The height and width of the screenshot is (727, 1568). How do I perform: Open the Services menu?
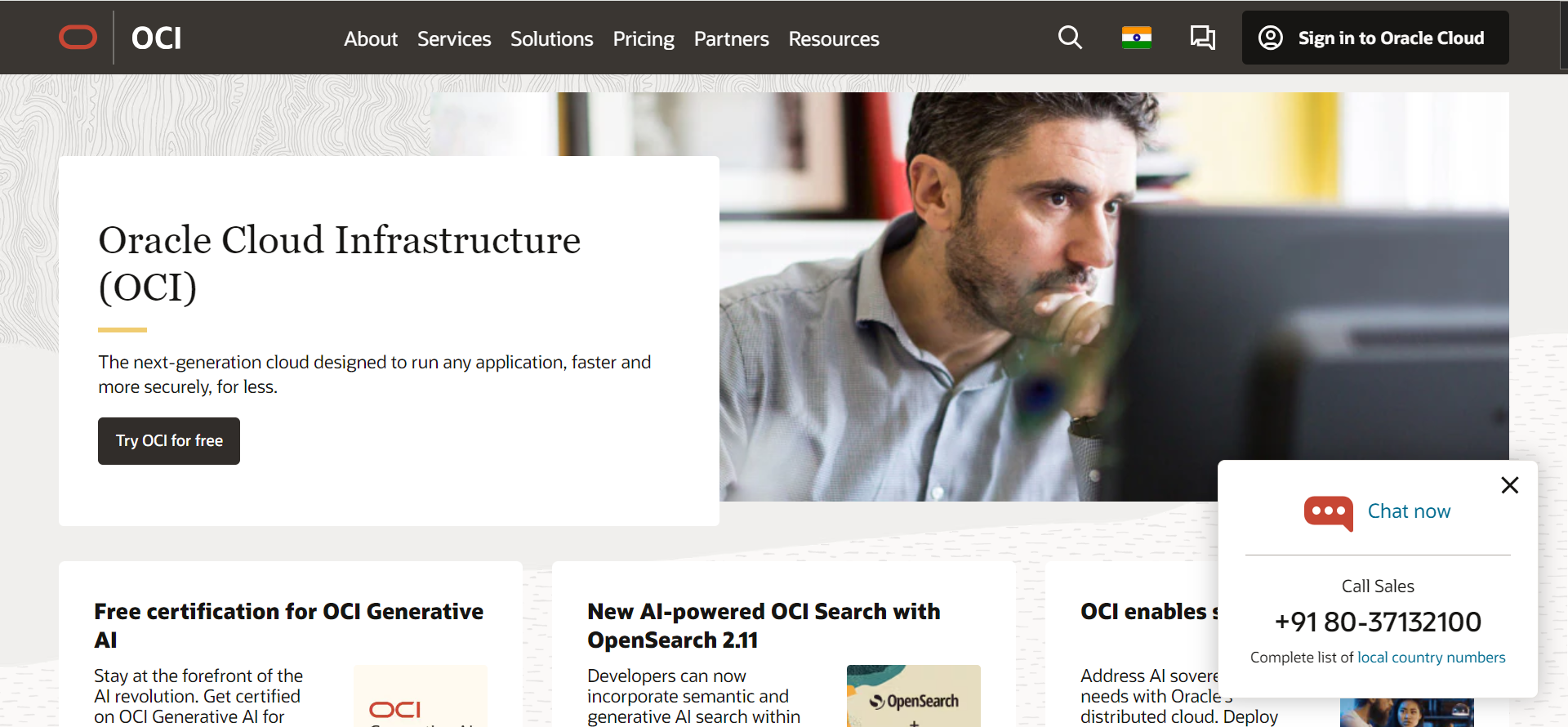tap(454, 38)
